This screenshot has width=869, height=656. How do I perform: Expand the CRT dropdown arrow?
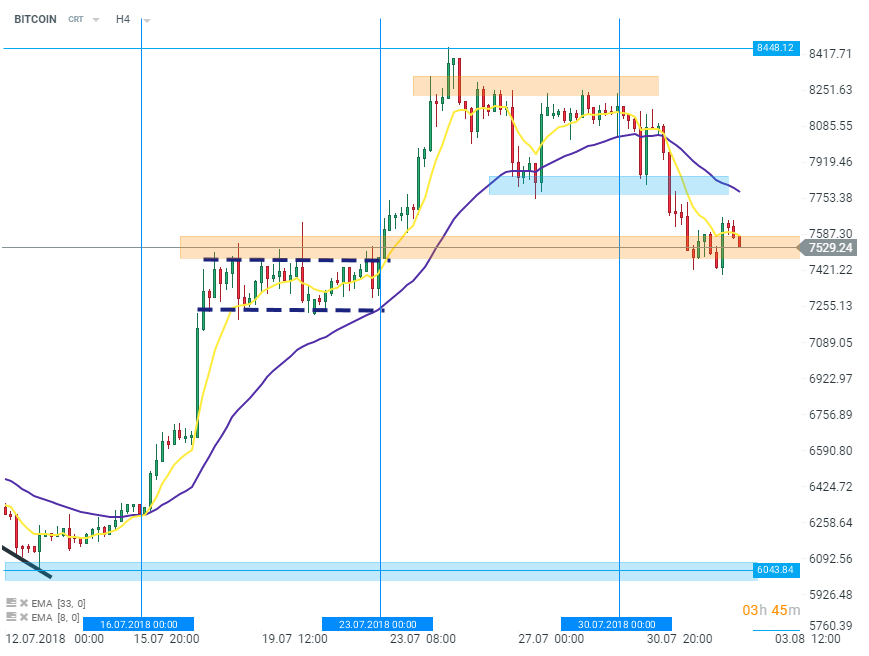pyautogui.click(x=96, y=20)
